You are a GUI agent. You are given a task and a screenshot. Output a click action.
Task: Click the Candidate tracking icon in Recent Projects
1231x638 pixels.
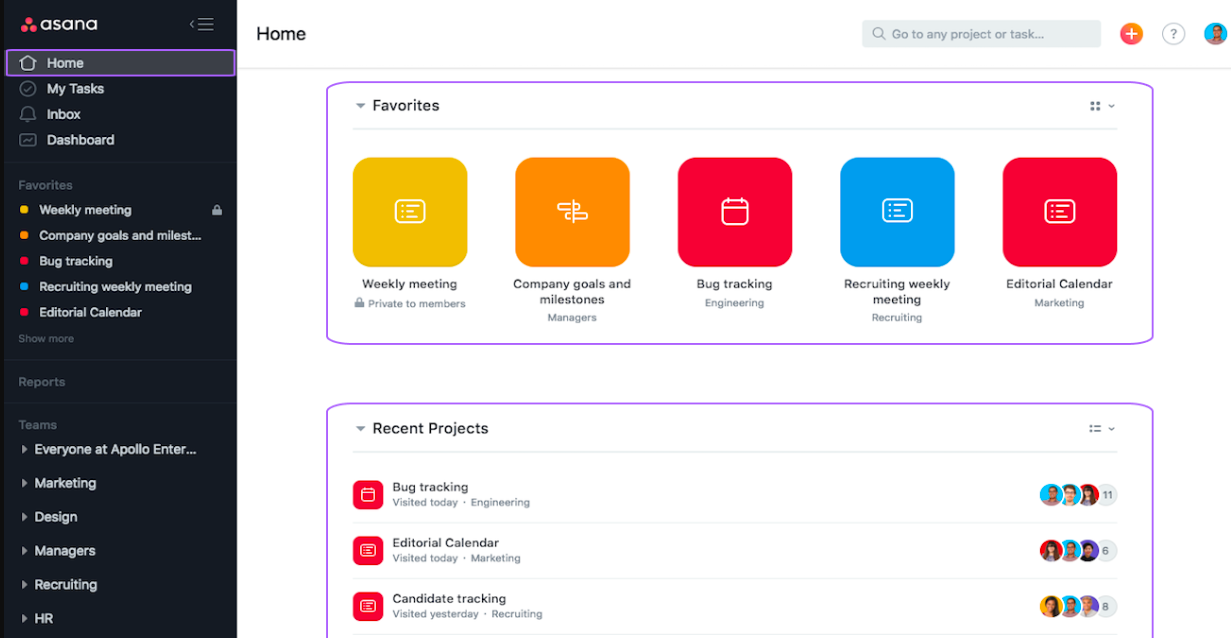click(368, 606)
